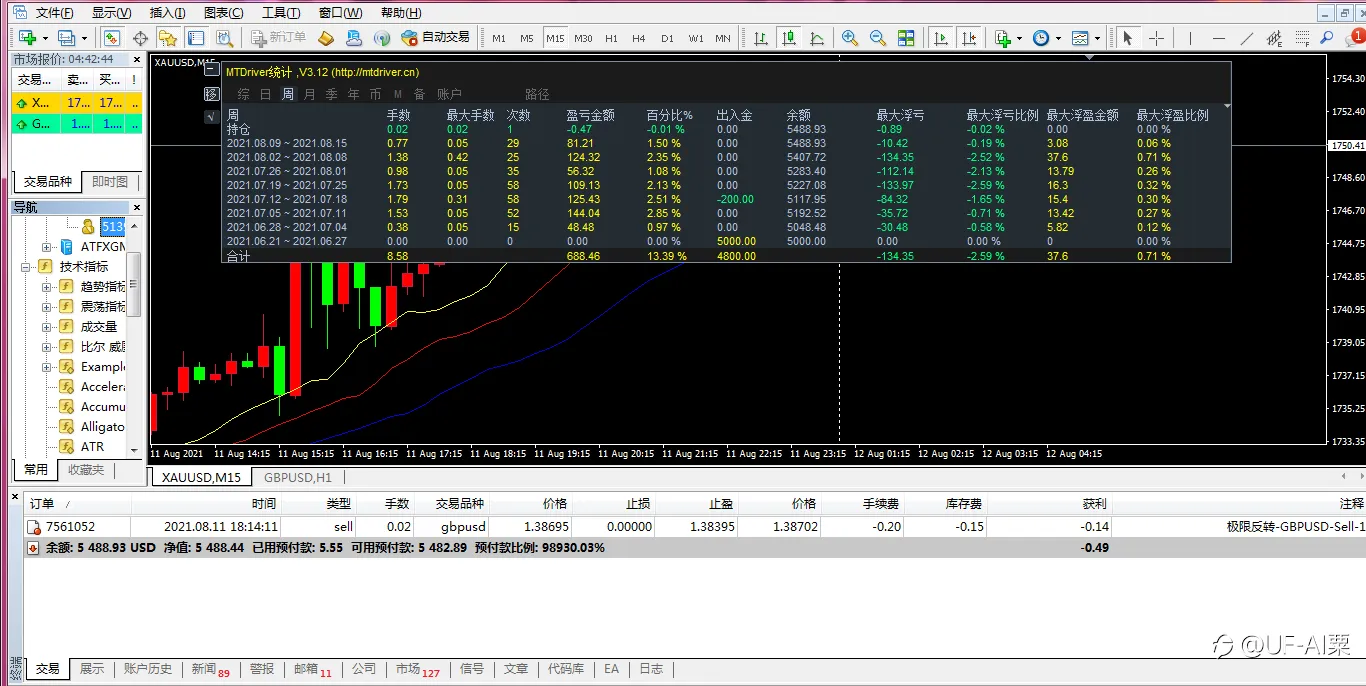Open the 收藏夹 tab in Navigator
The width and height of the screenshot is (1366, 686).
click(86, 469)
